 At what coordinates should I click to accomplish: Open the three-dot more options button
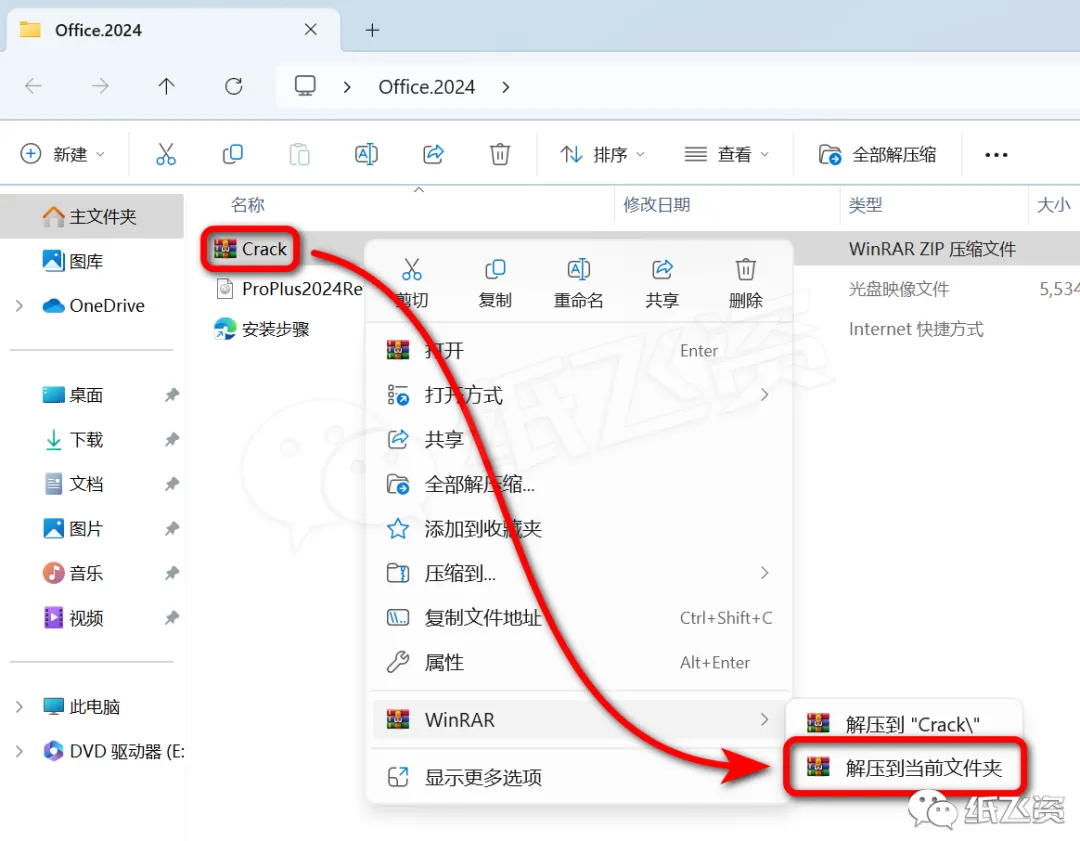[996, 155]
